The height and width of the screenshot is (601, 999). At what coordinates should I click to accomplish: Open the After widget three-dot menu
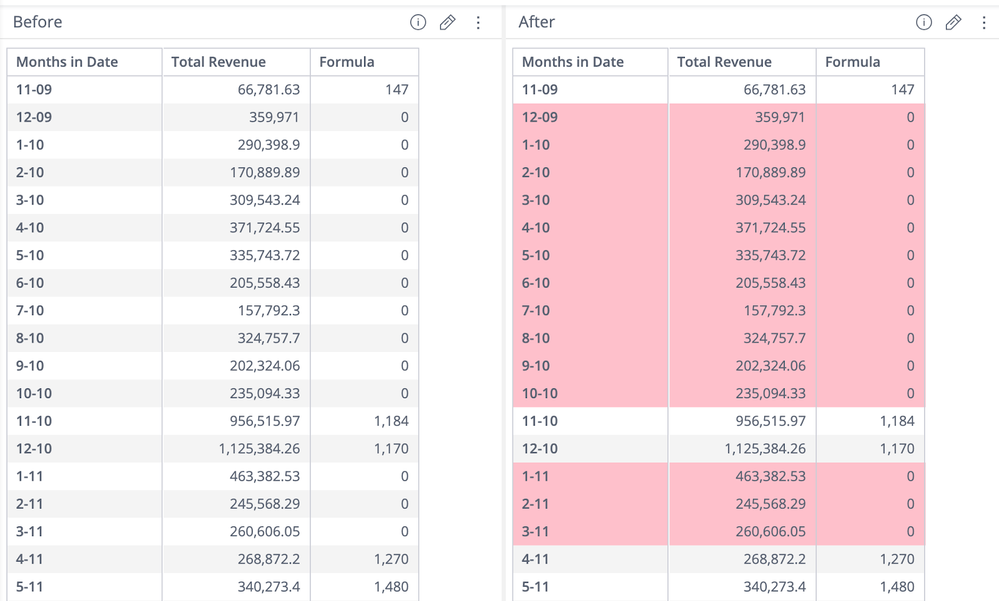(984, 22)
